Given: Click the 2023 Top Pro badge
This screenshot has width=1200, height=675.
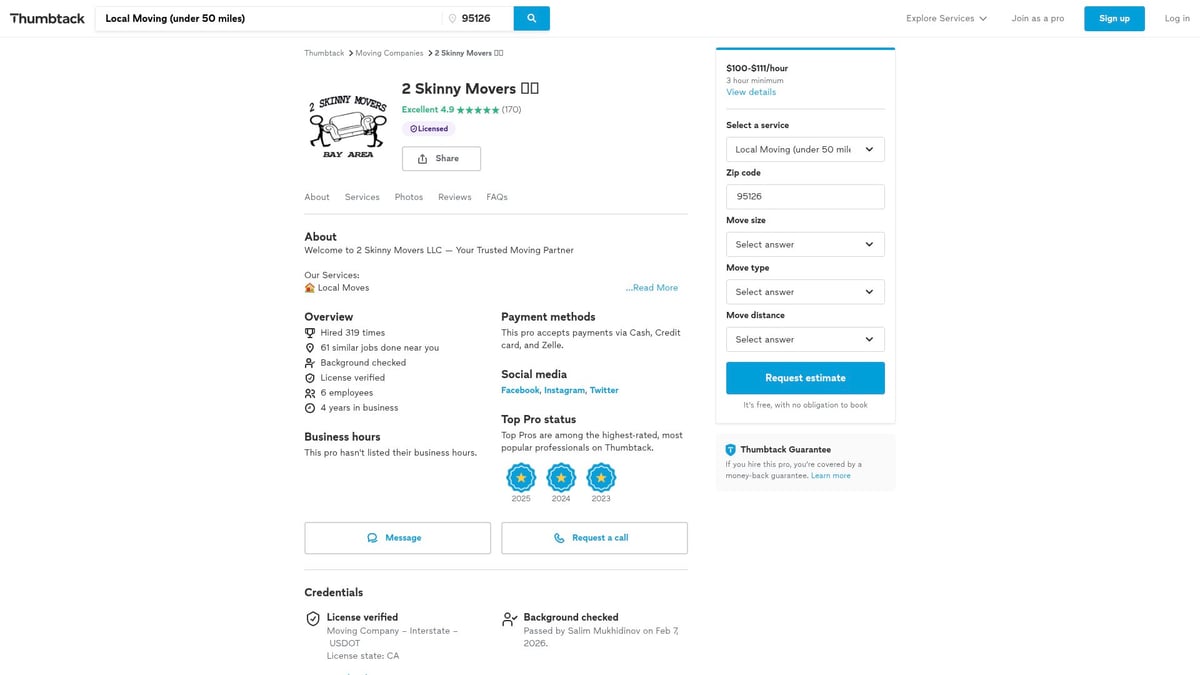Looking at the screenshot, I should [x=601, y=477].
